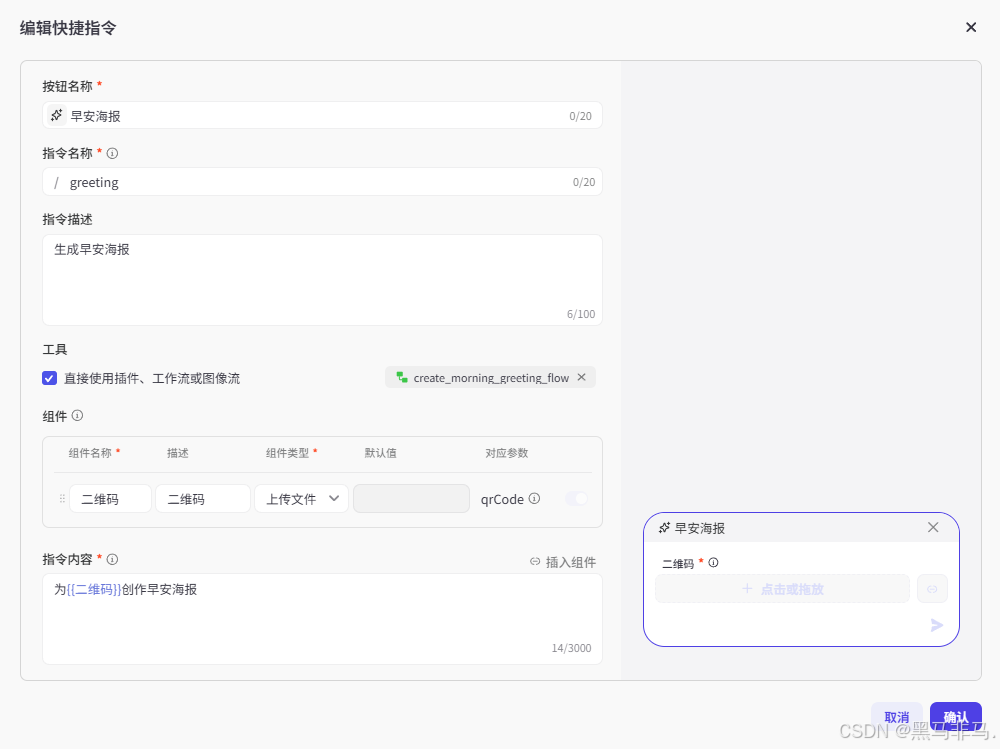Click the link button beside upload area
Viewport: 1000px width, 749px height.
[x=932, y=588]
